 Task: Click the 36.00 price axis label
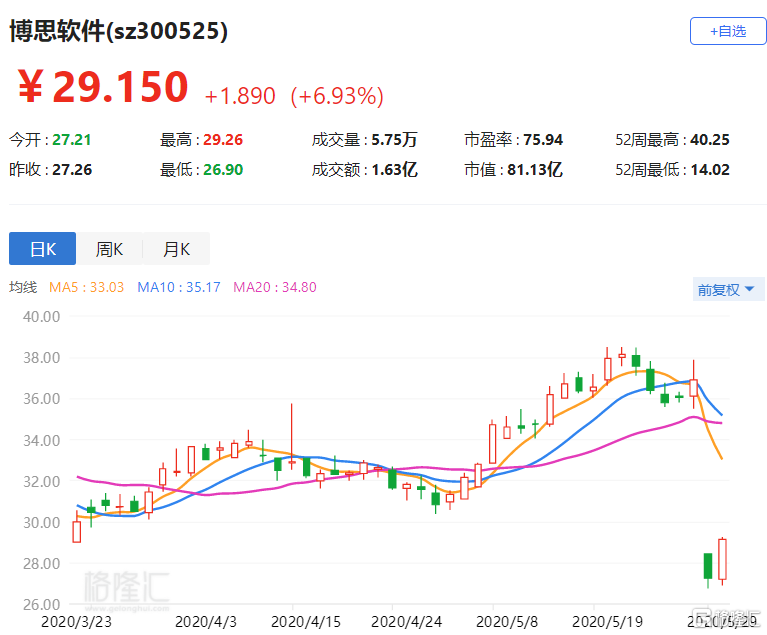(x=42, y=399)
